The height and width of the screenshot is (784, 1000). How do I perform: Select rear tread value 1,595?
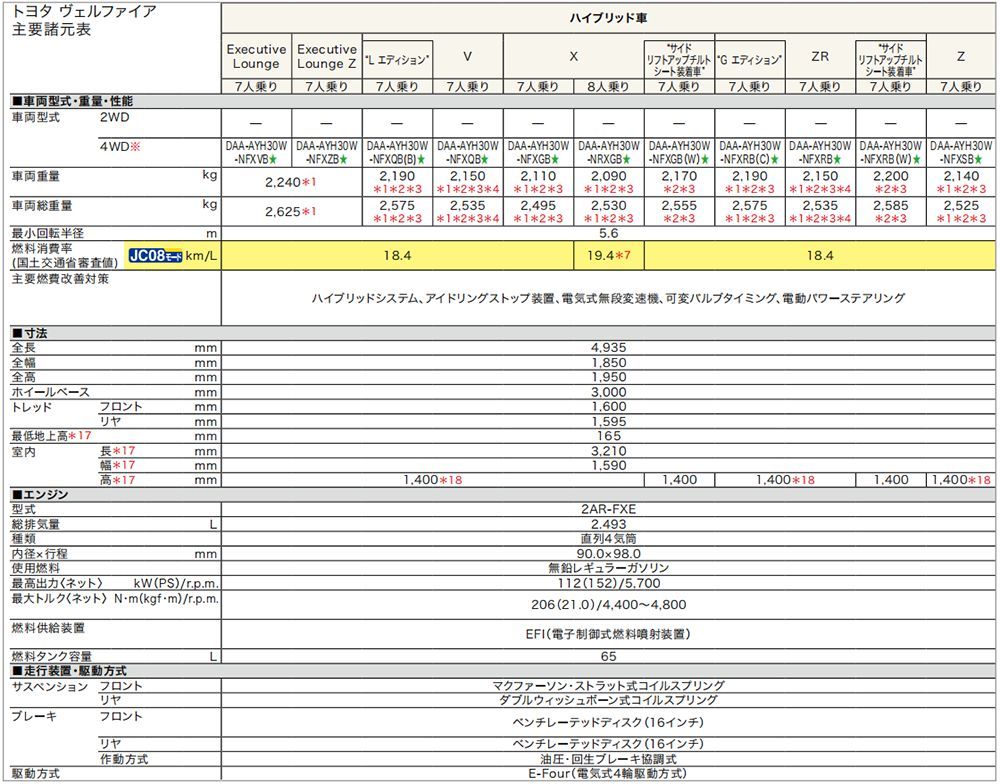pyautogui.click(x=608, y=421)
